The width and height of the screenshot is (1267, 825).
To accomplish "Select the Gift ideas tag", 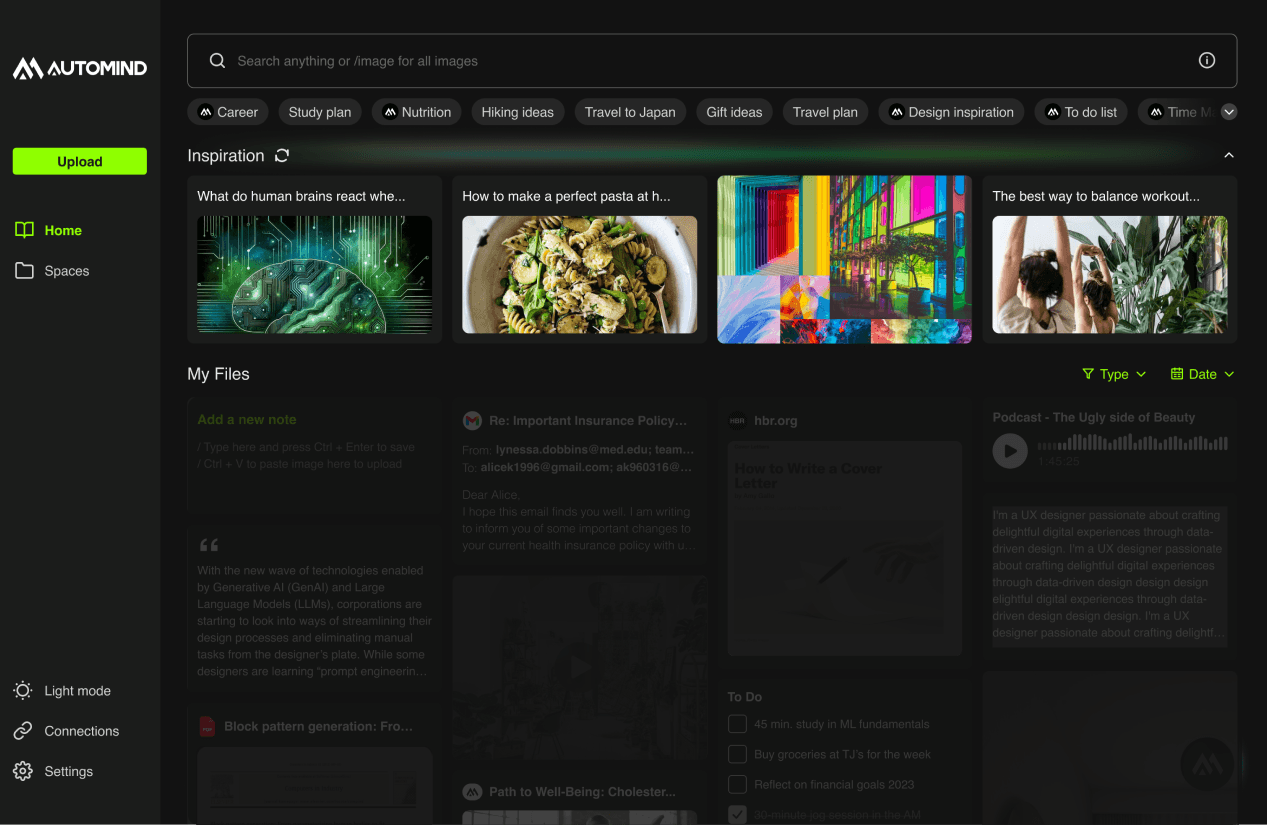I will [x=734, y=112].
